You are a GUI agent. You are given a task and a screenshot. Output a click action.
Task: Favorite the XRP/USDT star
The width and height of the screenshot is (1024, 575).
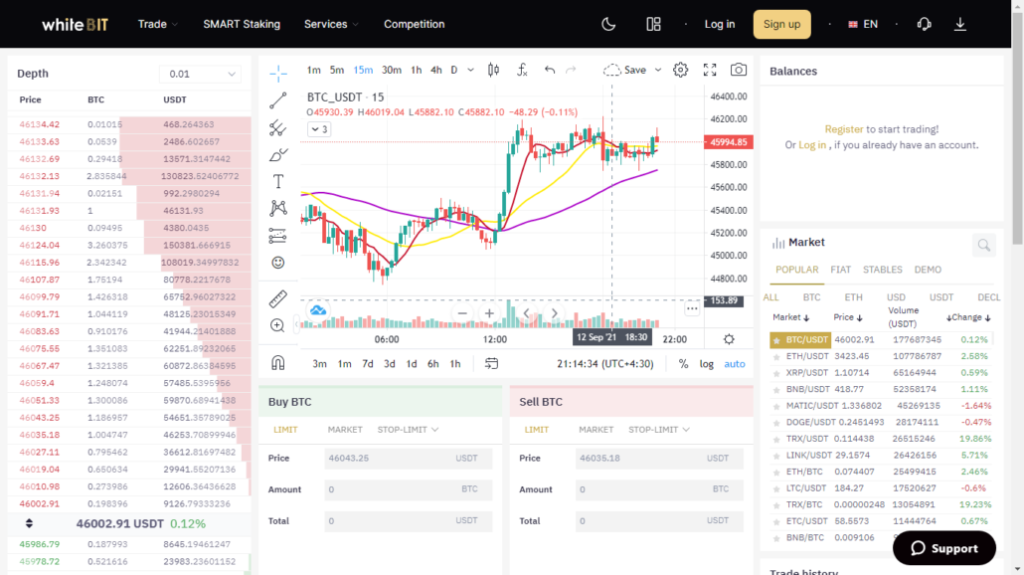pyautogui.click(x=776, y=373)
